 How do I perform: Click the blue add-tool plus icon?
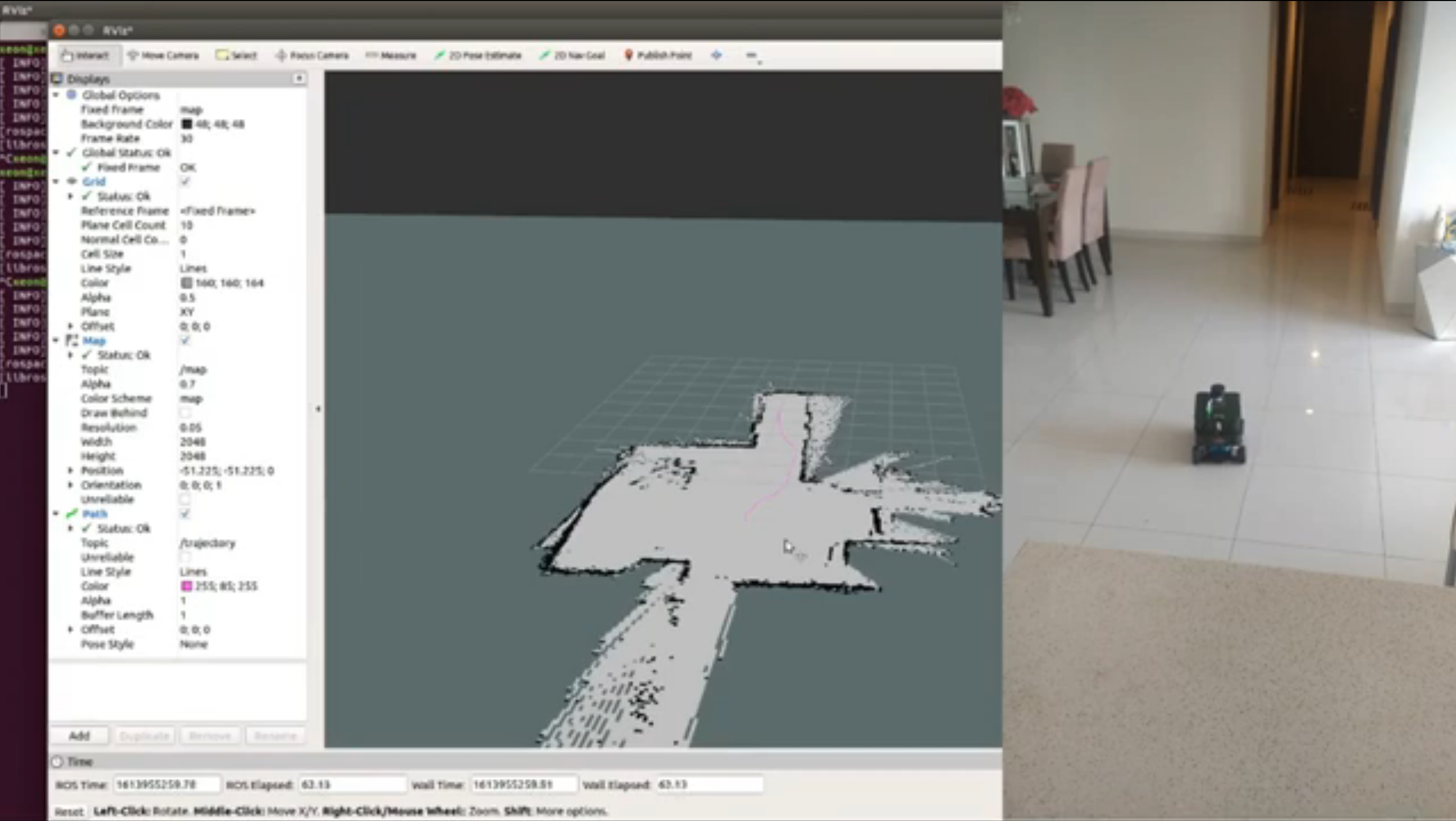716,55
